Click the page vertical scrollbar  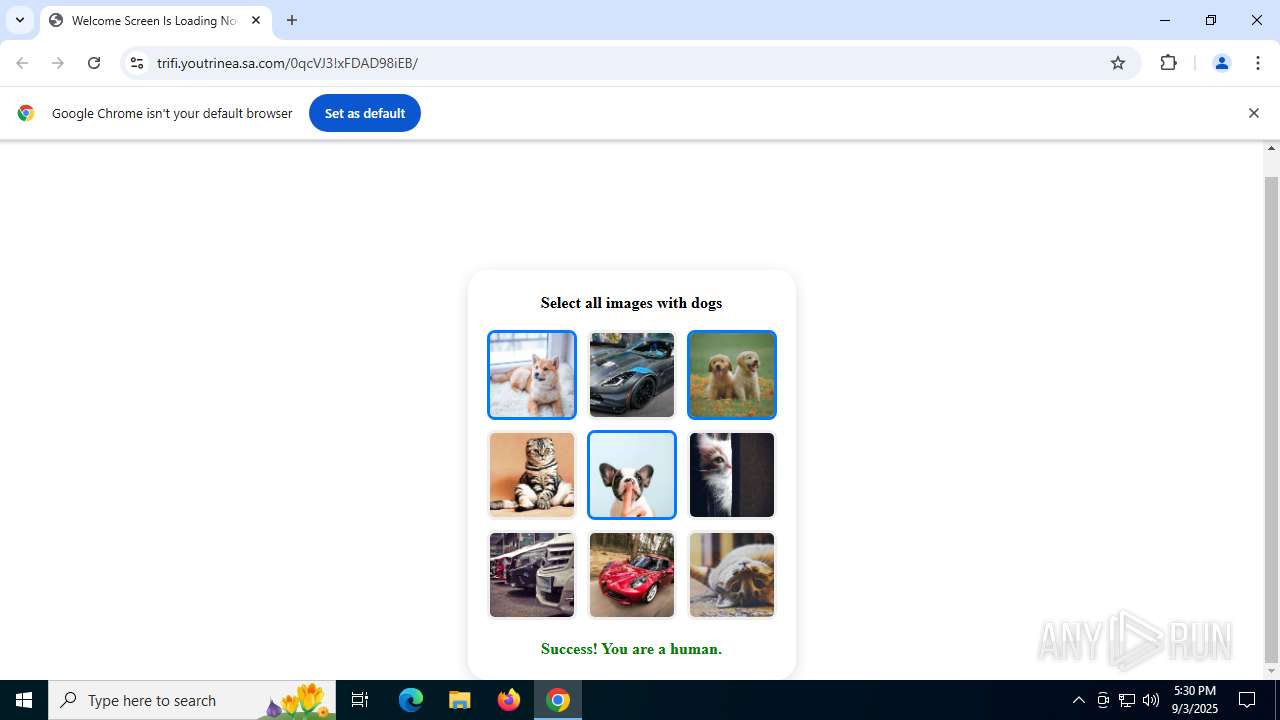[1272, 420]
